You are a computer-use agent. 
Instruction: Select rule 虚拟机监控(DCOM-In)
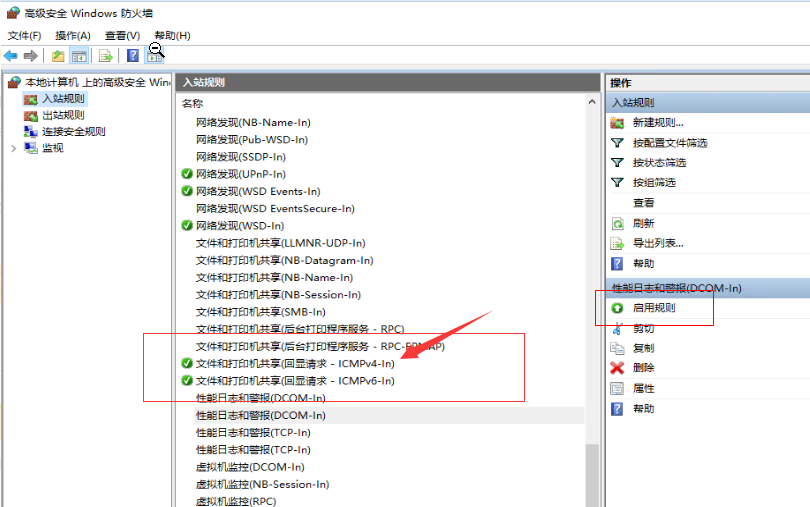250,467
